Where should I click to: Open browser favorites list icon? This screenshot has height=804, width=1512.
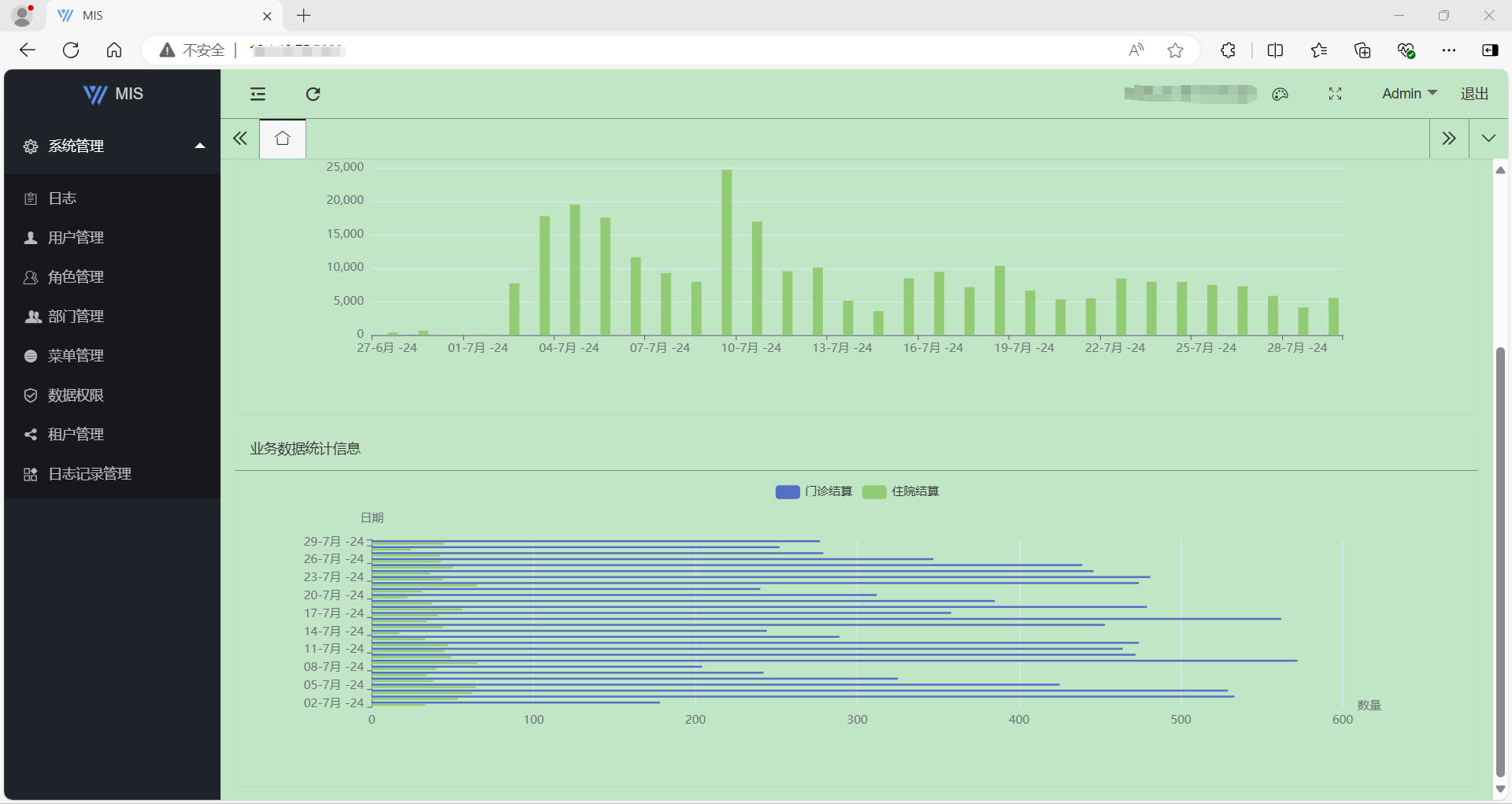1319,50
